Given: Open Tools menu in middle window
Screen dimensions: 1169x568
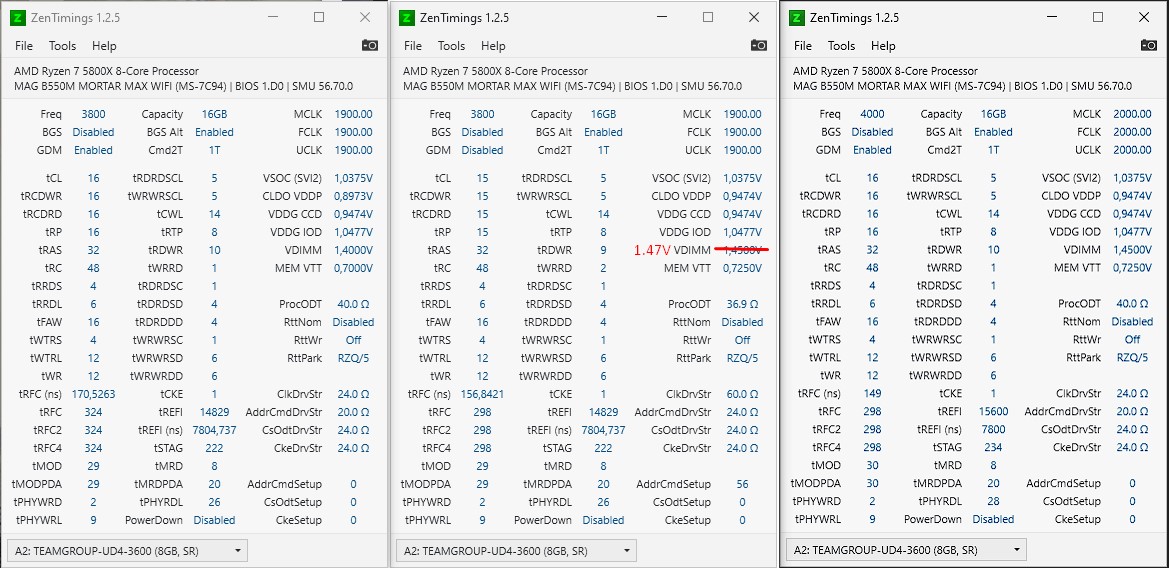Looking at the screenshot, I should click(451, 45).
